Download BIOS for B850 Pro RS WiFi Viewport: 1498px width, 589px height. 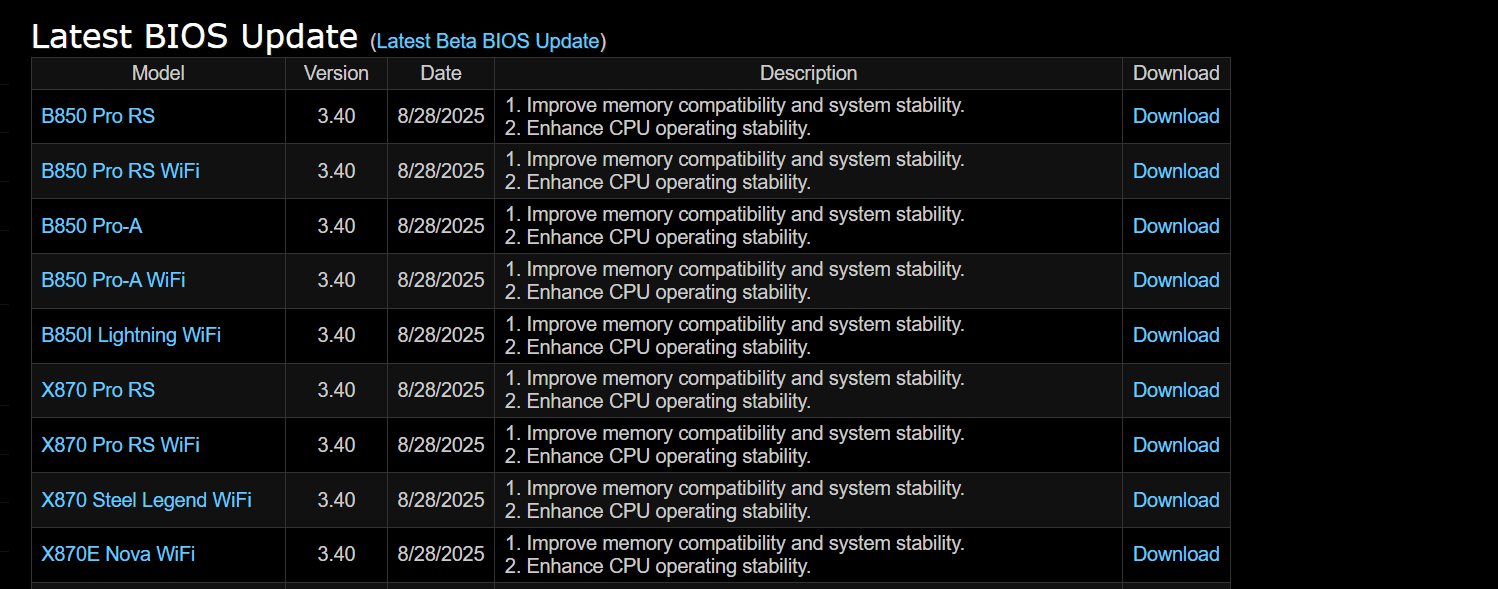1176,171
